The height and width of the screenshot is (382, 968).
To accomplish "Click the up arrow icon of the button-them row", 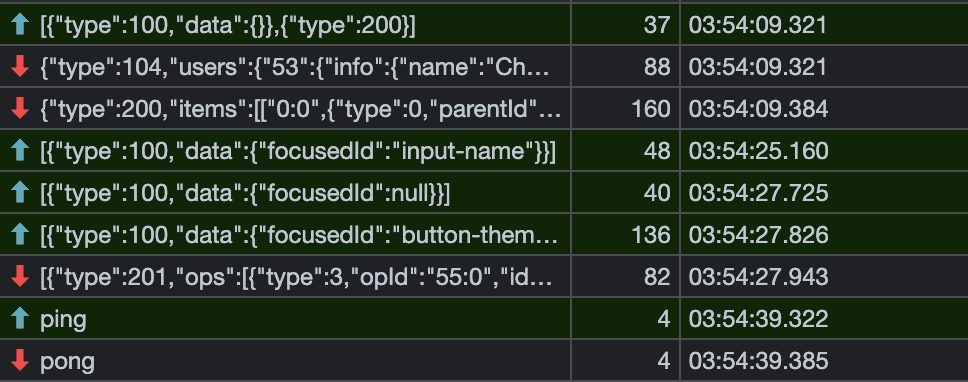I will 20,235.
